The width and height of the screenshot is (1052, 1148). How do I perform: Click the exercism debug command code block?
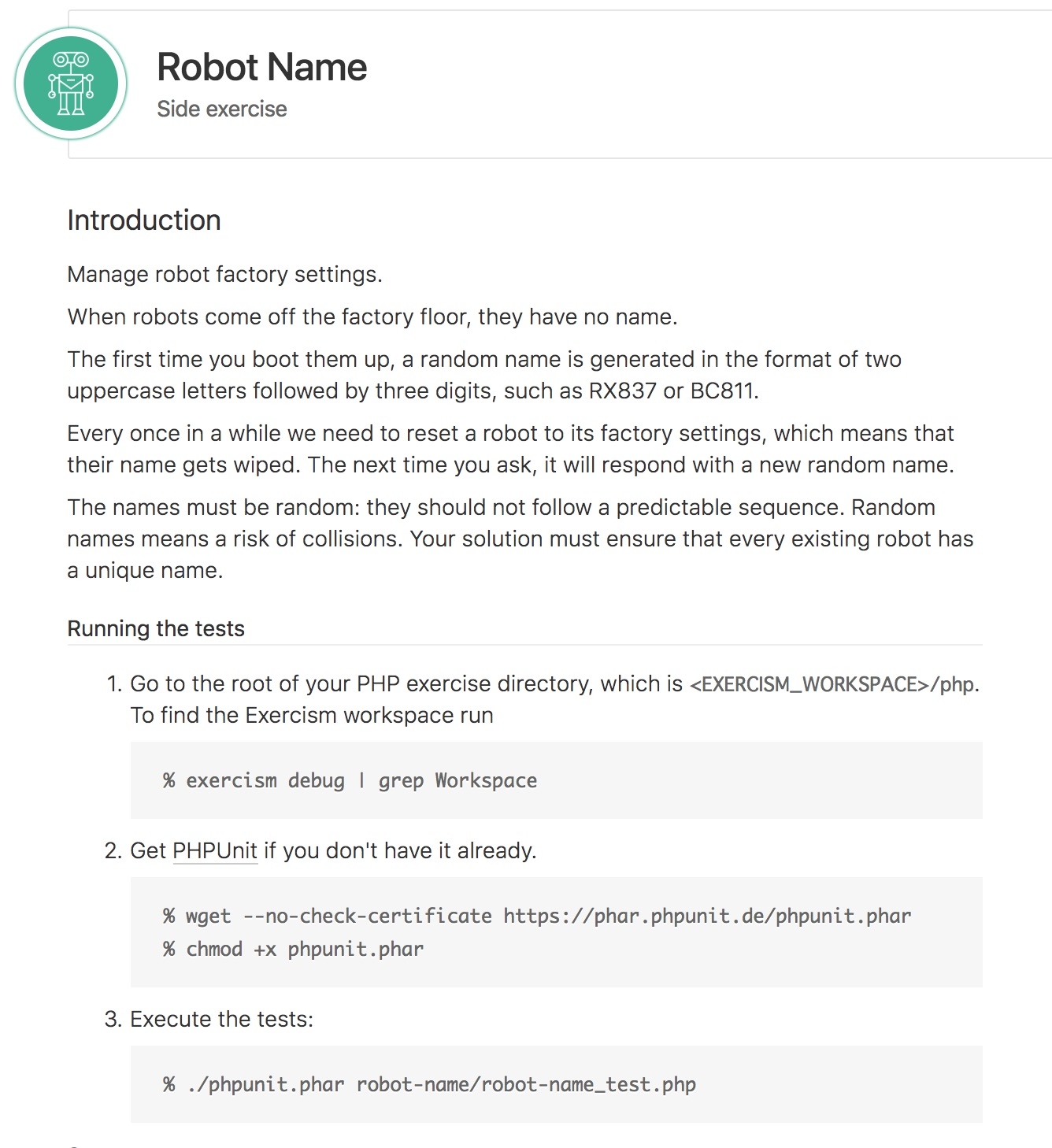click(x=350, y=780)
